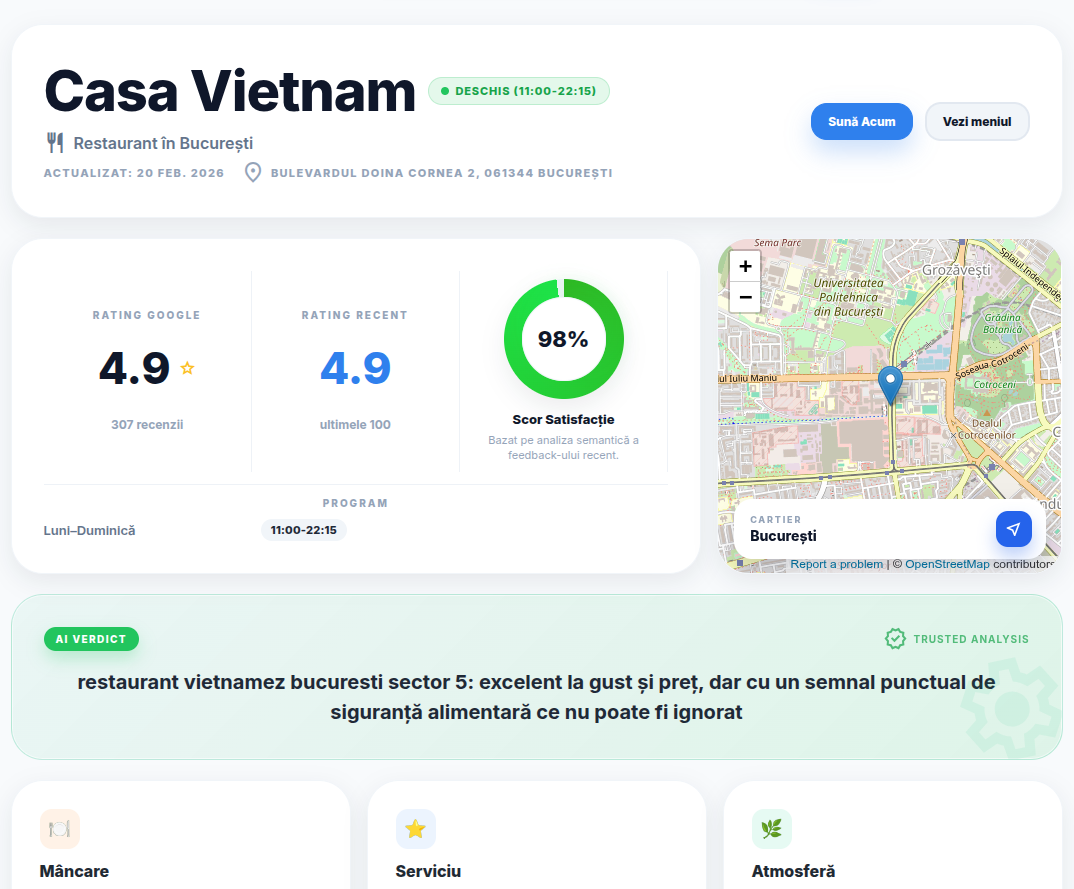The image size is (1074, 889).
Task: Zoom out on the map
Action: point(745,297)
